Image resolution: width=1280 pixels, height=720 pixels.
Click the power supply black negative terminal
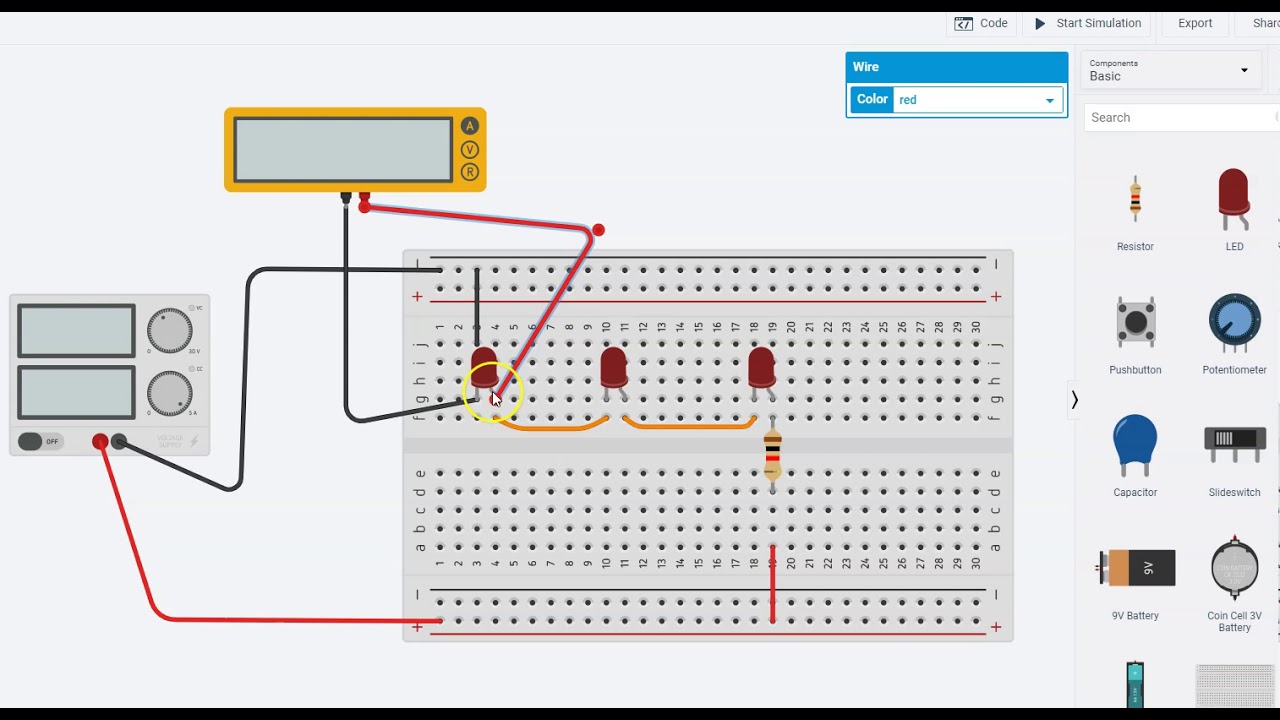(119, 441)
